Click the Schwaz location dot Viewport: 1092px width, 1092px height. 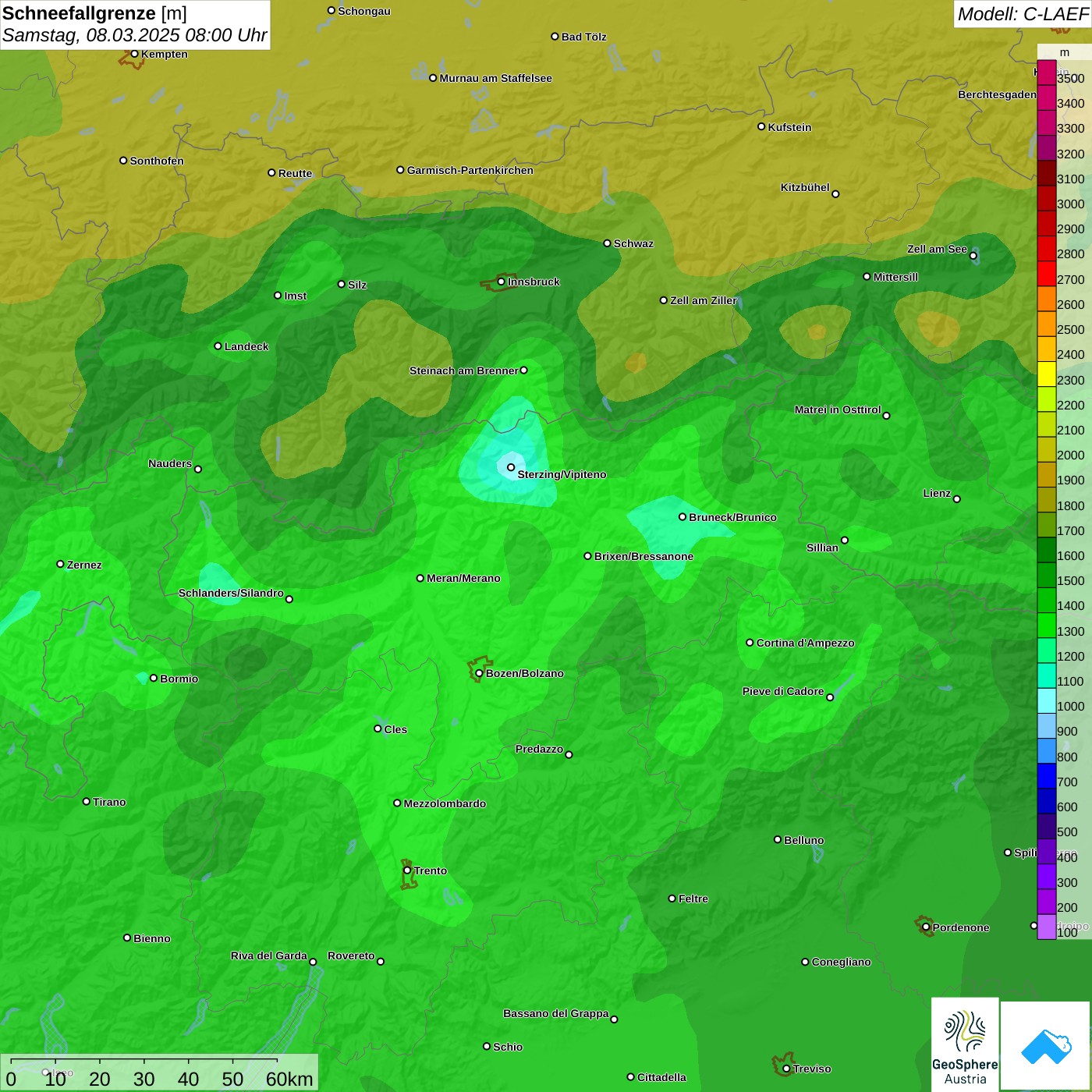(x=607, y=243)
